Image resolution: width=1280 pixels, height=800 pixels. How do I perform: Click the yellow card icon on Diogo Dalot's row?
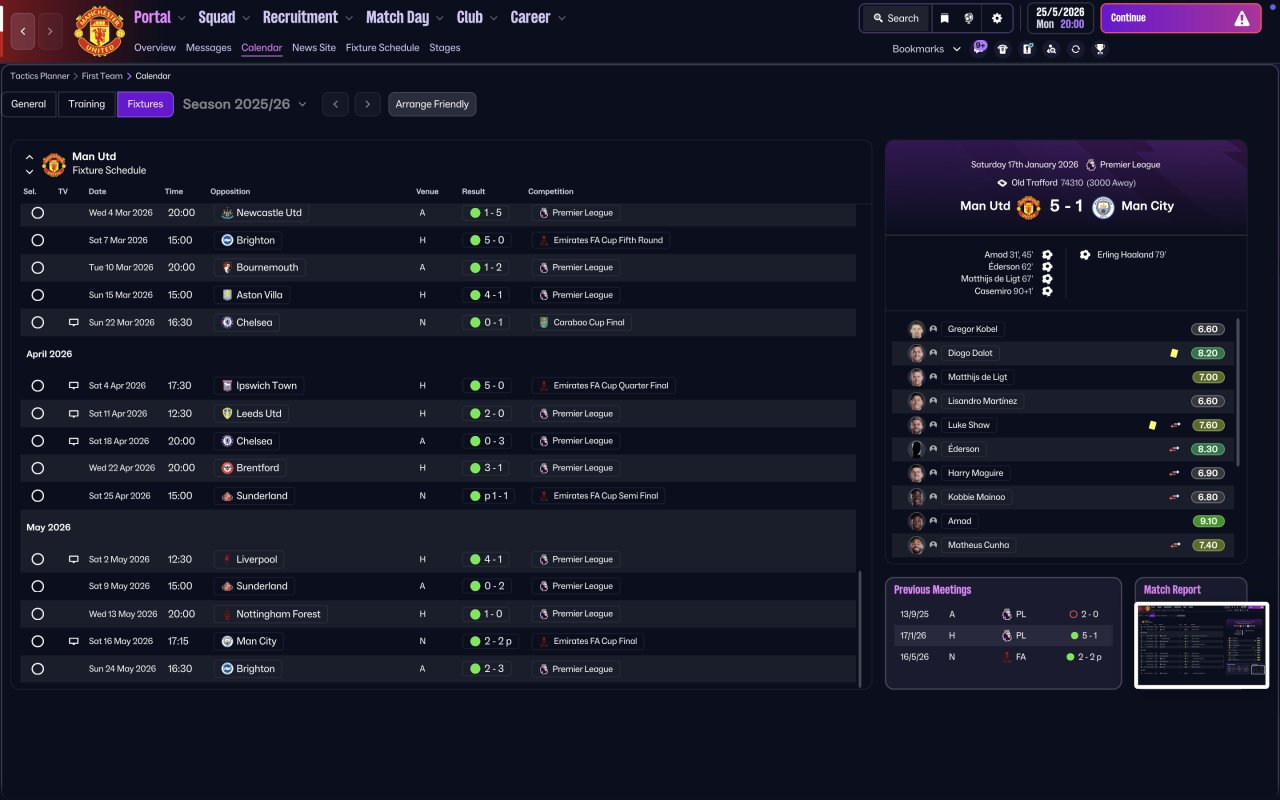click(1174, 353)
